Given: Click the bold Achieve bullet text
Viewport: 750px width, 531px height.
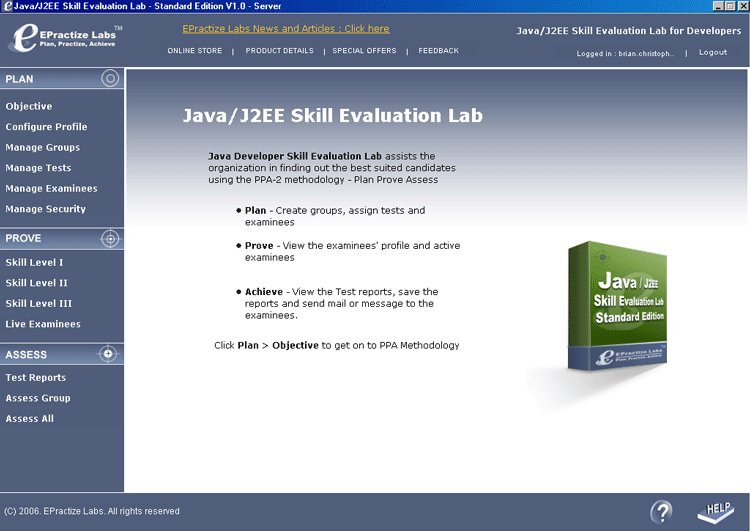Looking at the screenshot, I should [x=264, y=292].
